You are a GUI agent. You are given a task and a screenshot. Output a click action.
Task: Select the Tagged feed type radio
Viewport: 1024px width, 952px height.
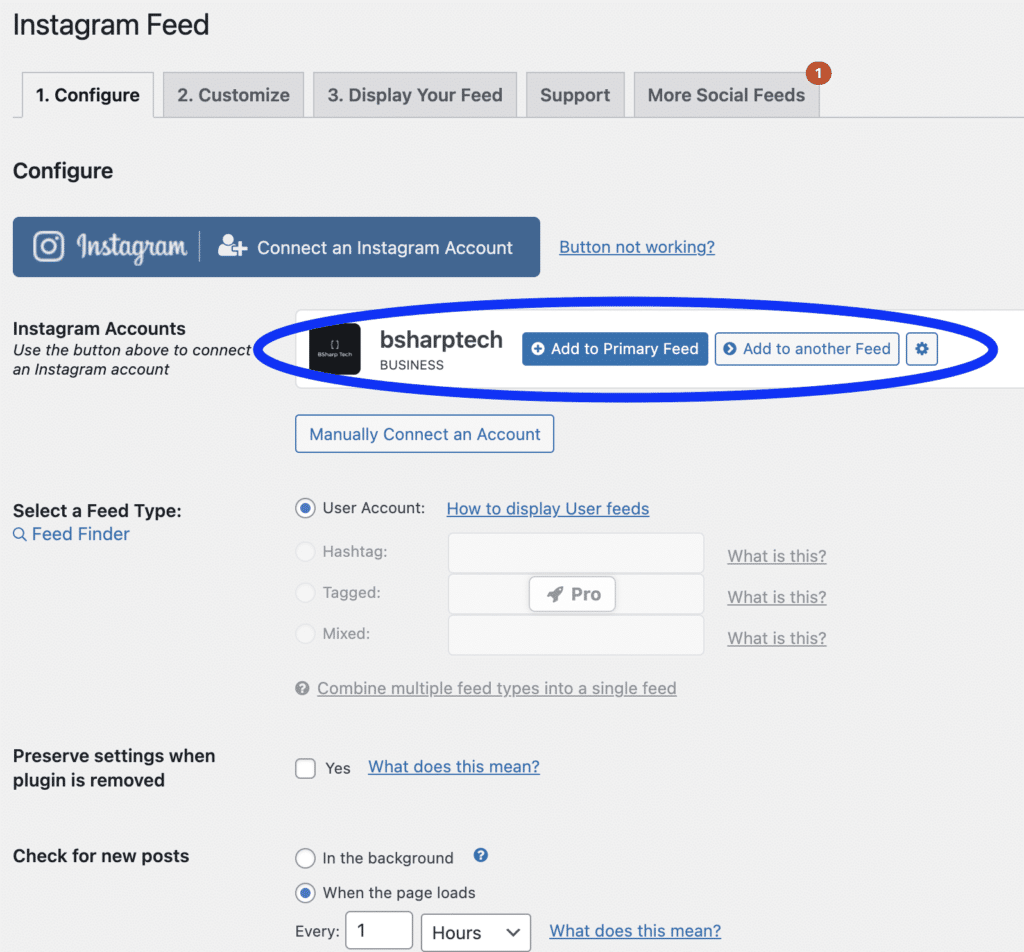[305, 593]
